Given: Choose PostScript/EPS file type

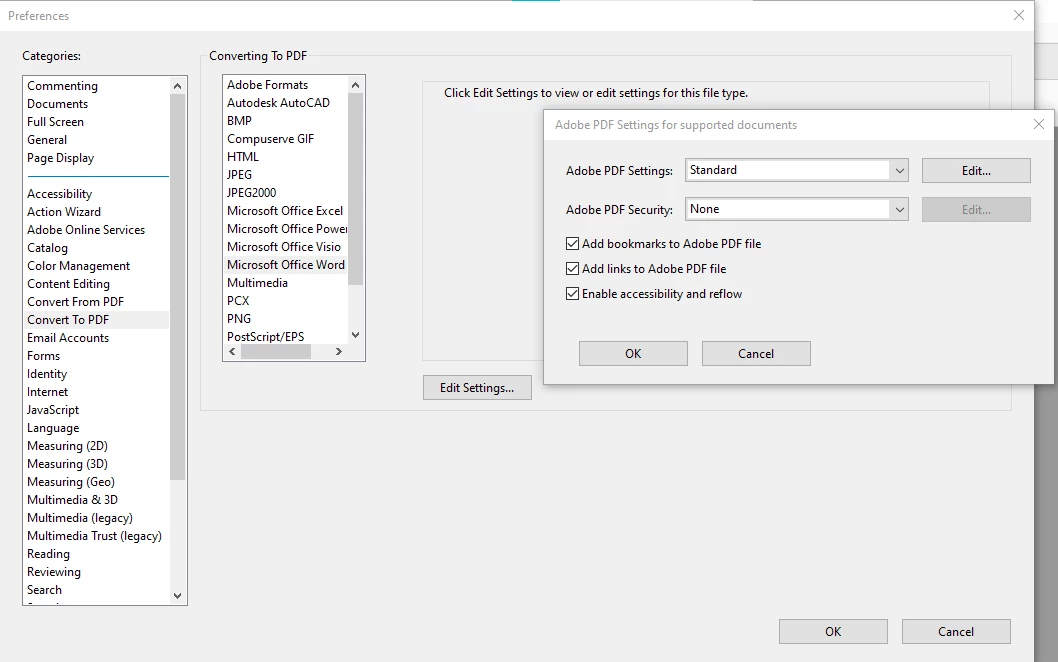Looking at the screenshot, I should (265, 337).
